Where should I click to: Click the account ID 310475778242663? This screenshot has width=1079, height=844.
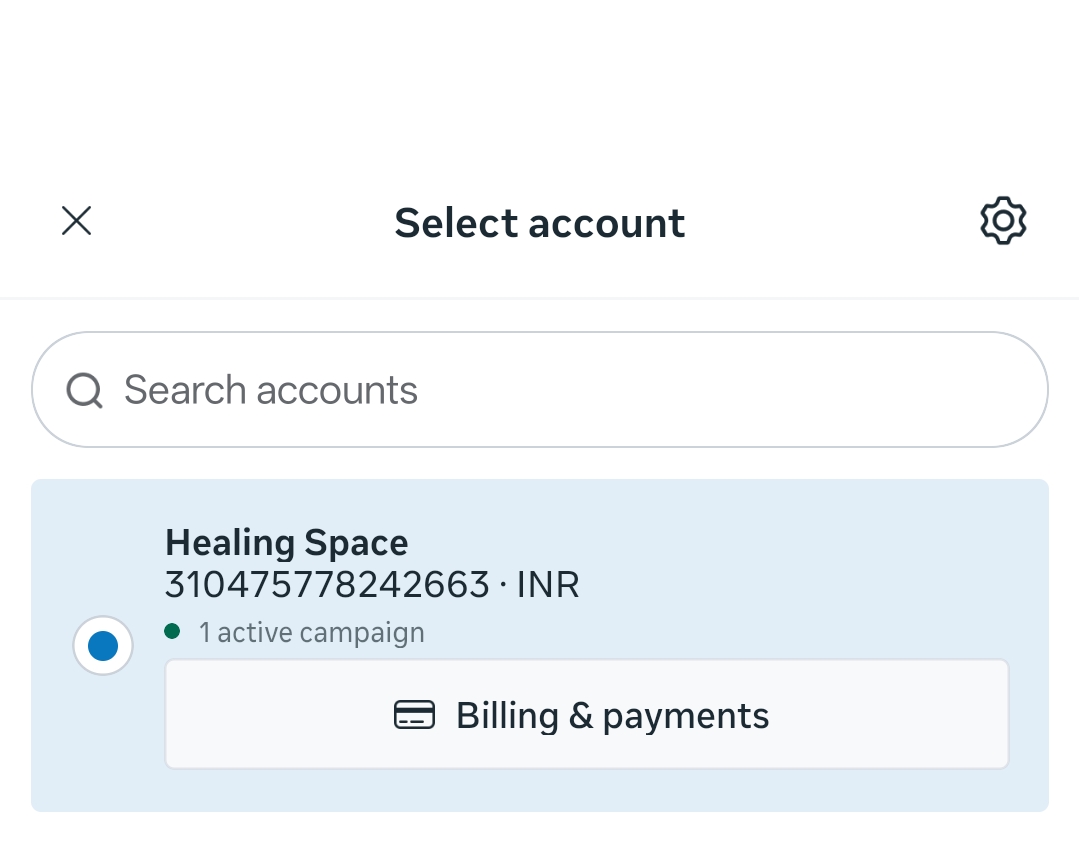pyautogui.click(x=327, y=584)
